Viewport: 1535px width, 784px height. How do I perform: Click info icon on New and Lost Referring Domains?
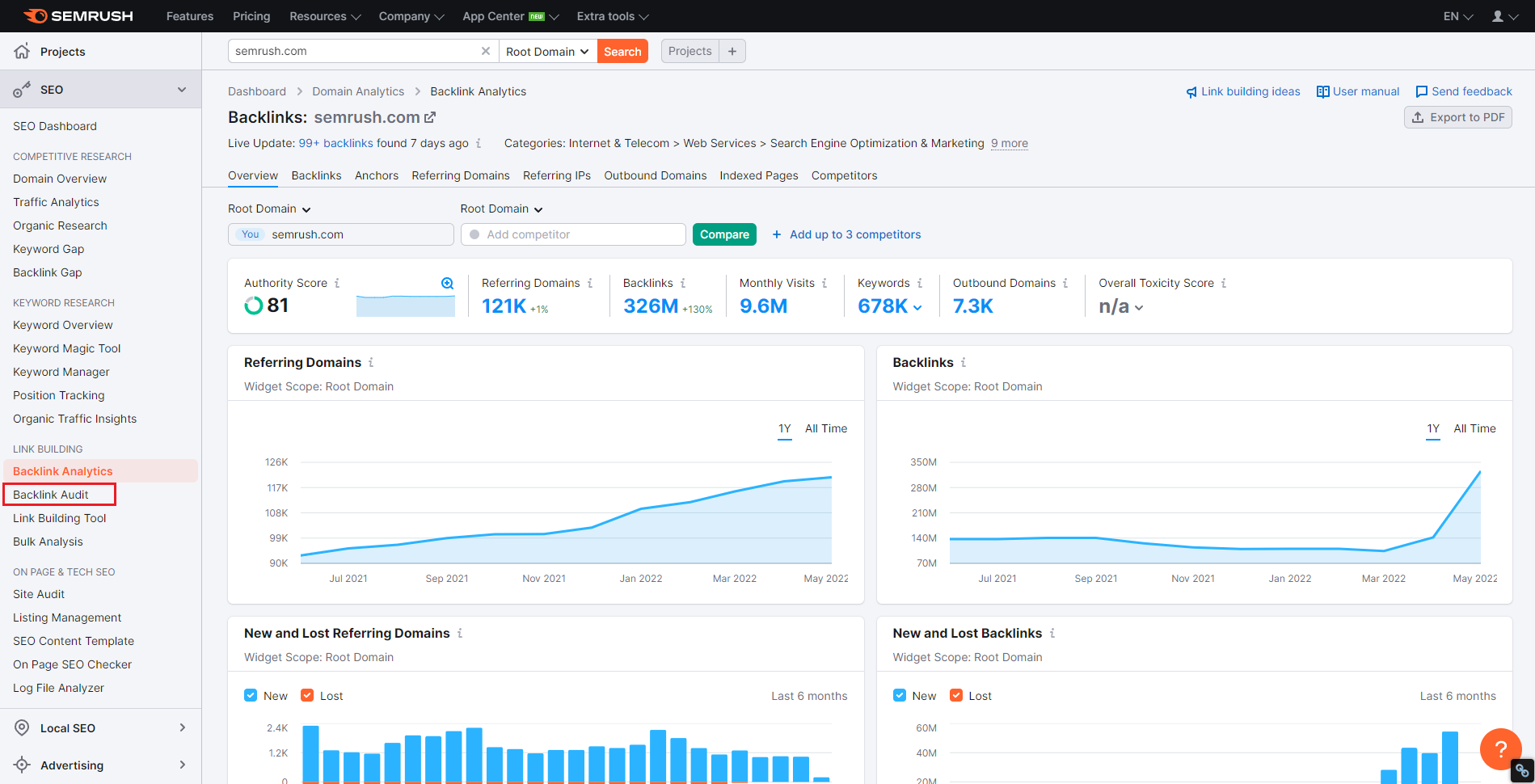click(x=460, y=633)
